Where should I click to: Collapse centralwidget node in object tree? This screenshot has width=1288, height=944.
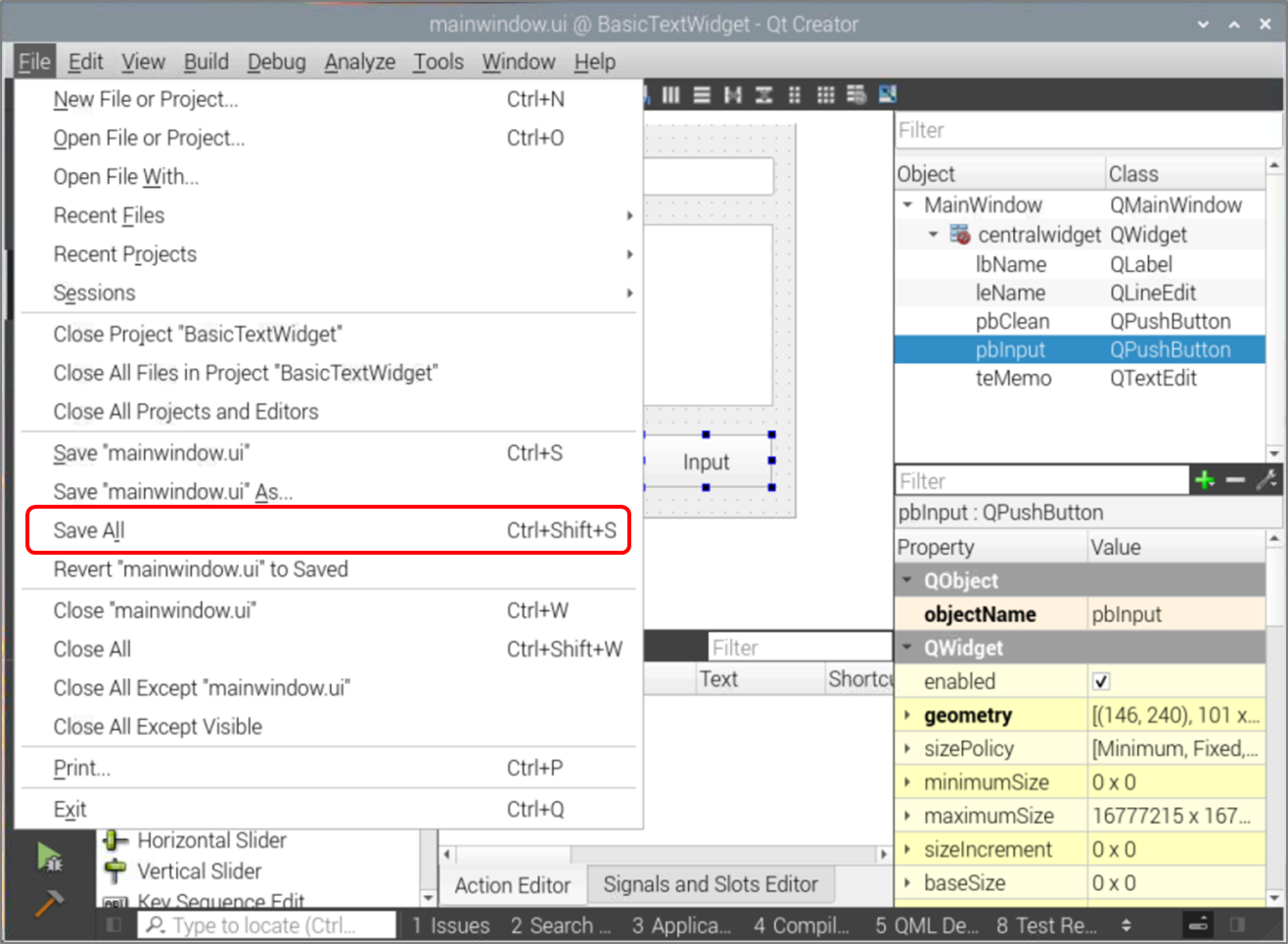(933, 235)
